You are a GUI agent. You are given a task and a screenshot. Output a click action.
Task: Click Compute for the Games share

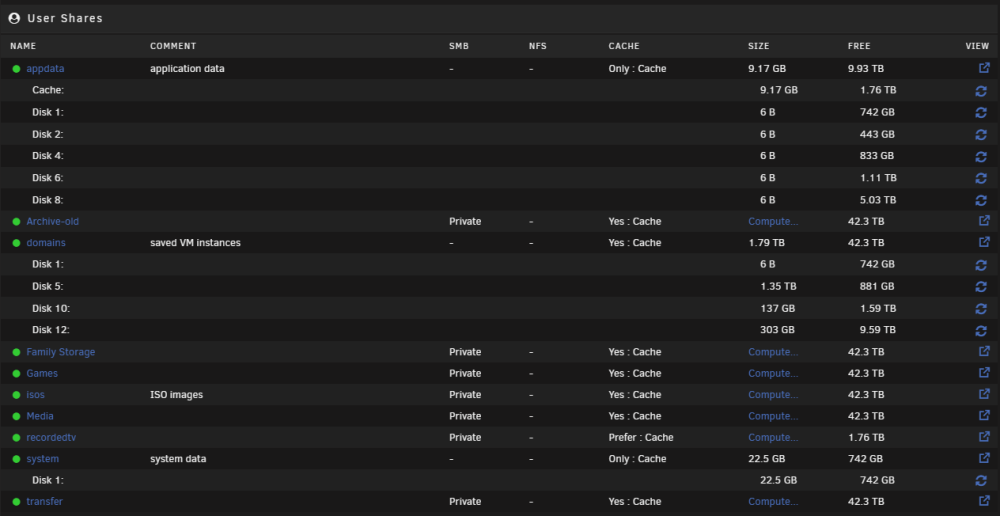click(773, 373)
